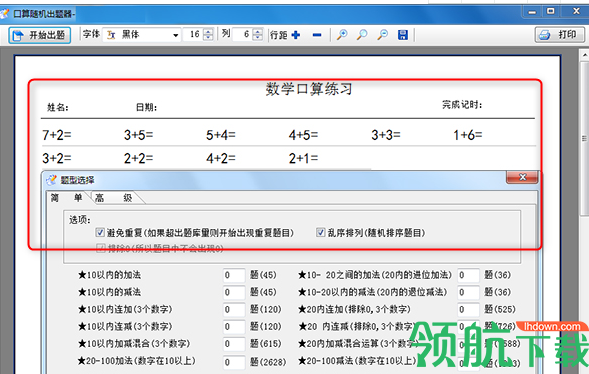Switch to the 高级 tab
The width and height of the screenshot is (589, 374).
click(x=113, y=198)
